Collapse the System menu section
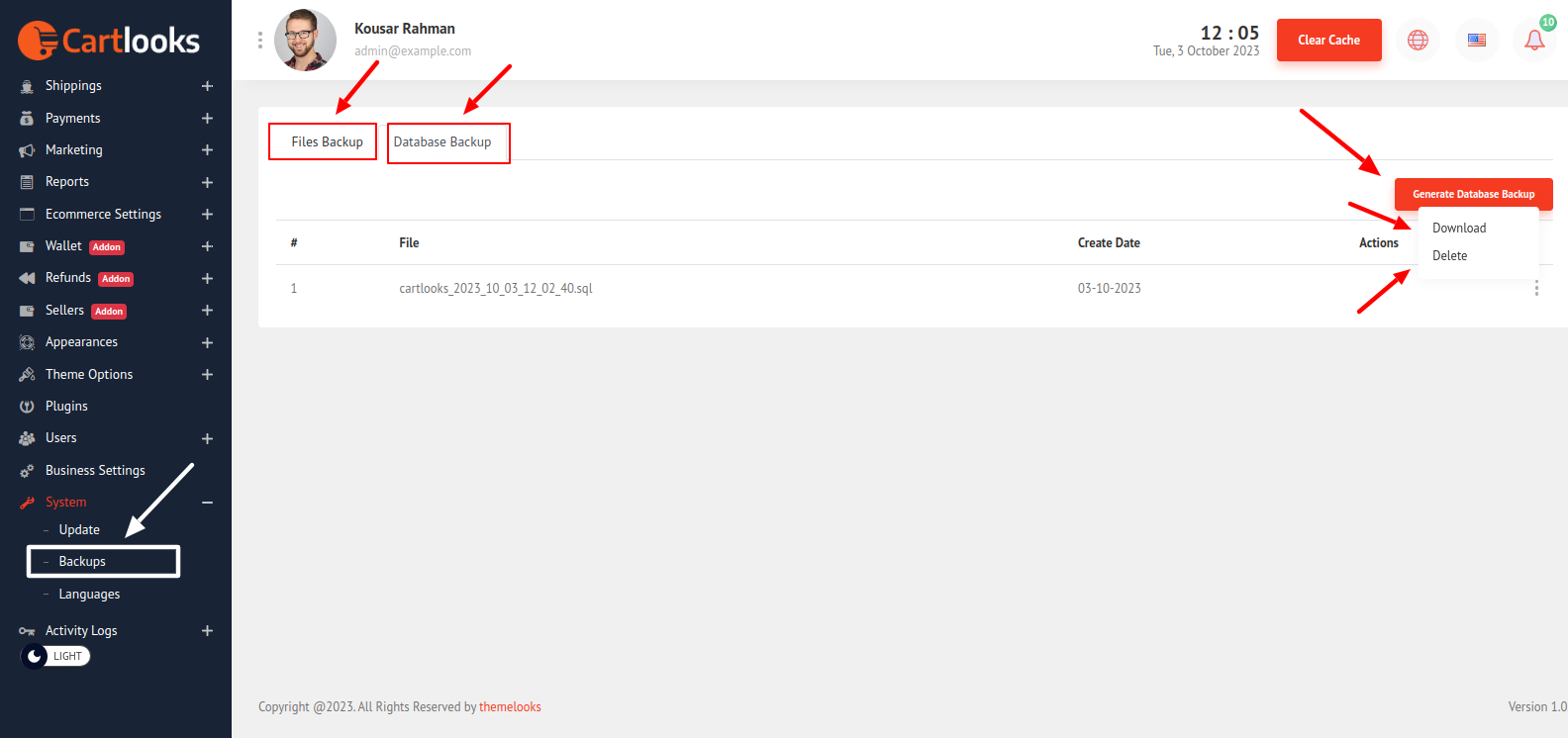1568x738 pixels. tap(207, 503)
